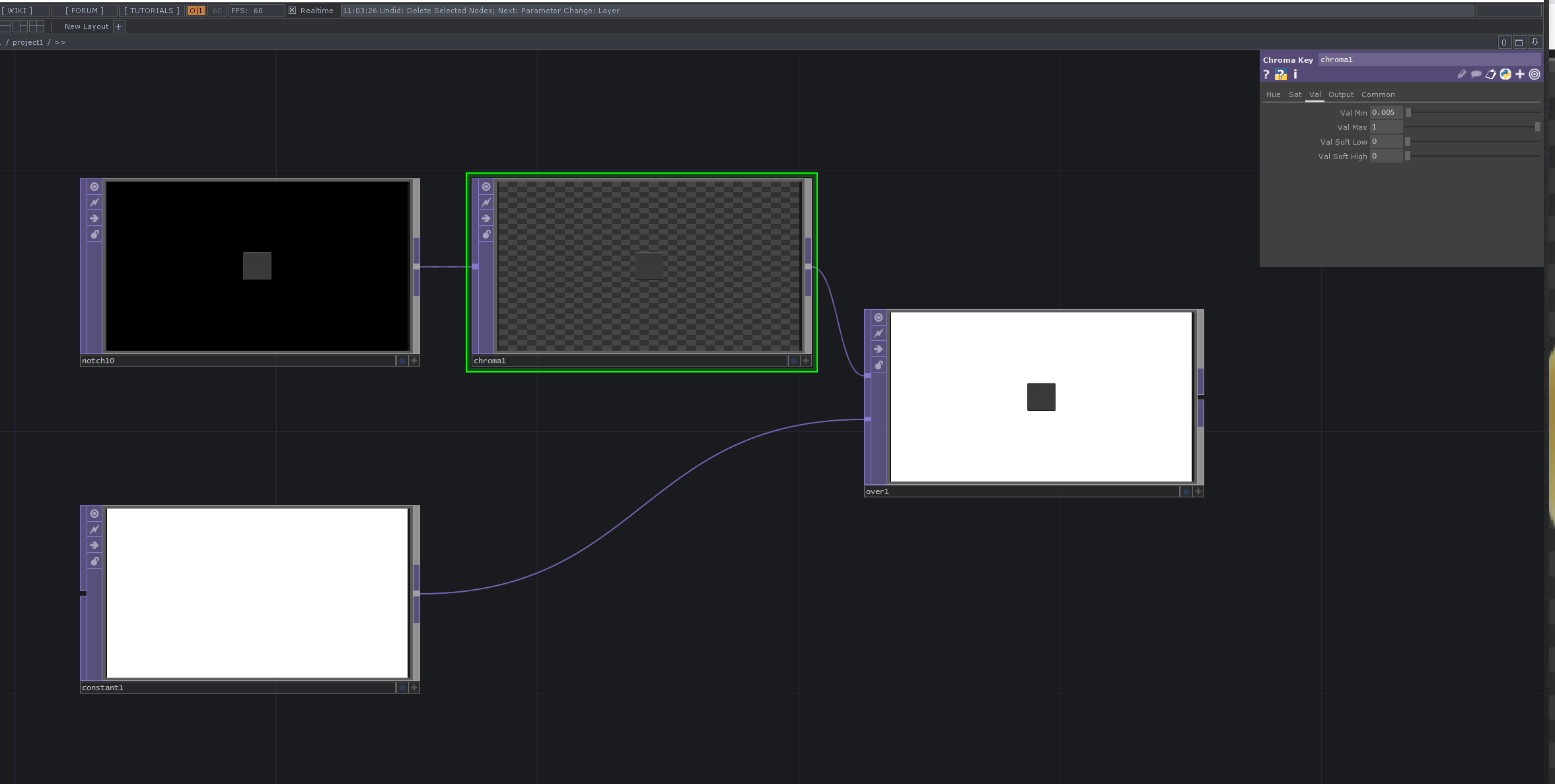Show operator info popup for chroma1
Screen dimensions: 1555x784
1295,75
